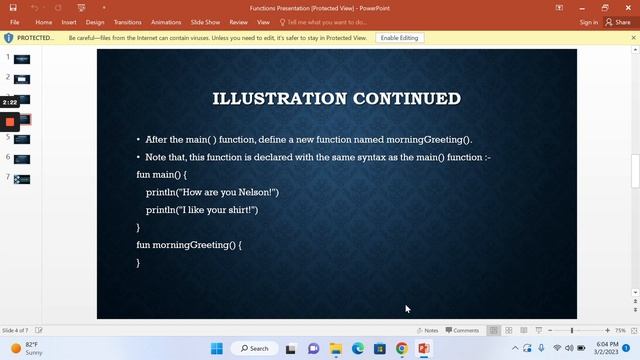Click the vertical scrollbar up arrow

tap(635, 50)
